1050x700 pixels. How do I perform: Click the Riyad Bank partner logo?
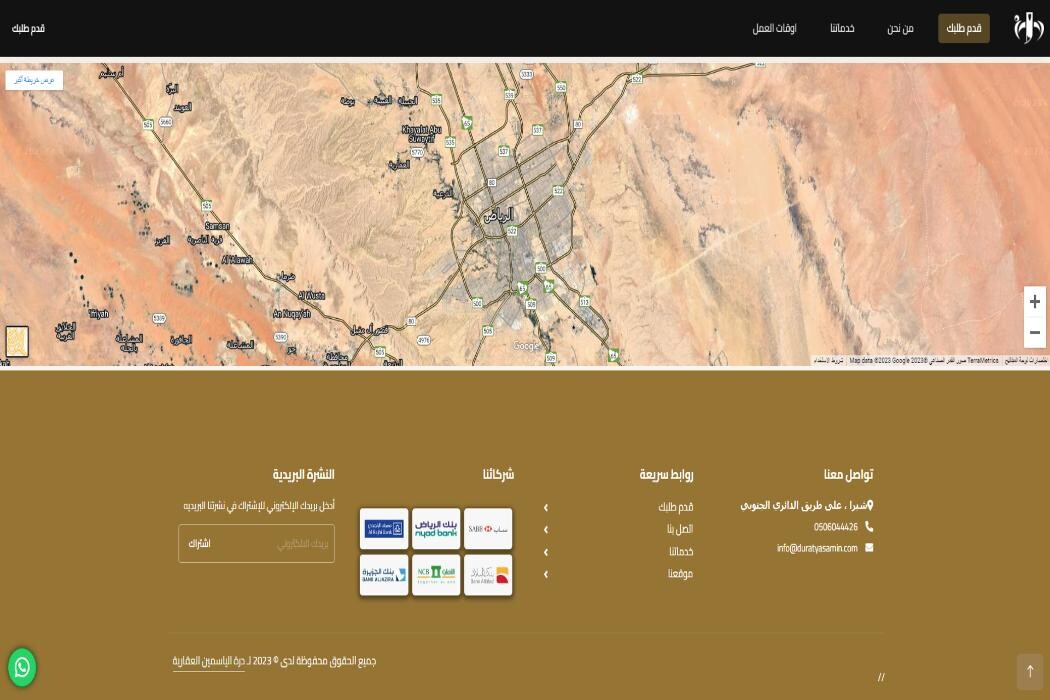pos(436,528)
